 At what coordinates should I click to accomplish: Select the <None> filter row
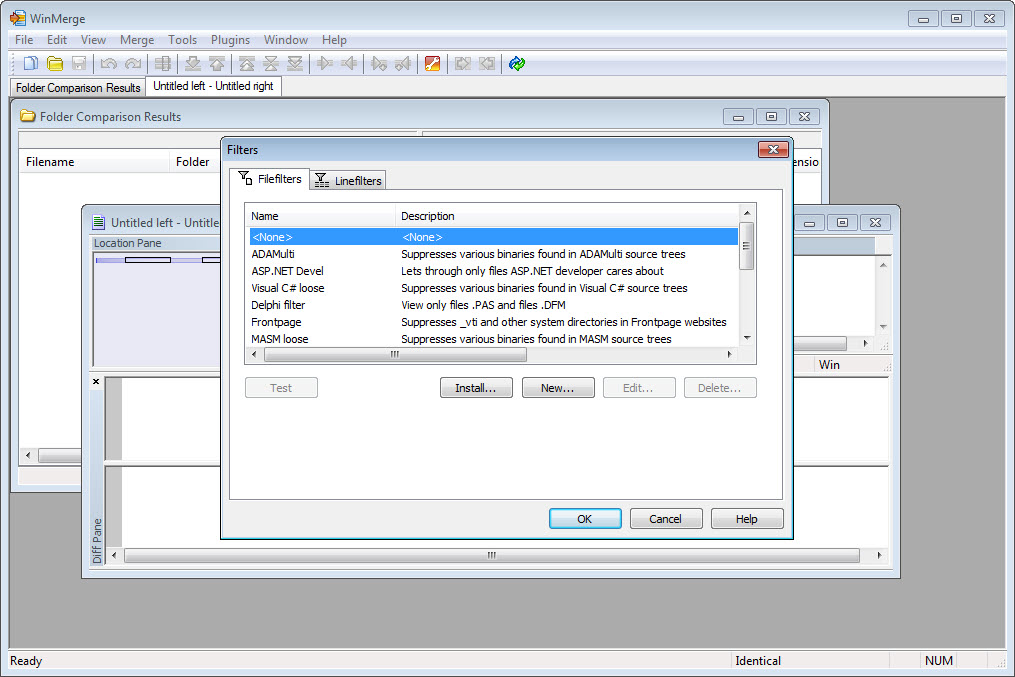point(493,237)
